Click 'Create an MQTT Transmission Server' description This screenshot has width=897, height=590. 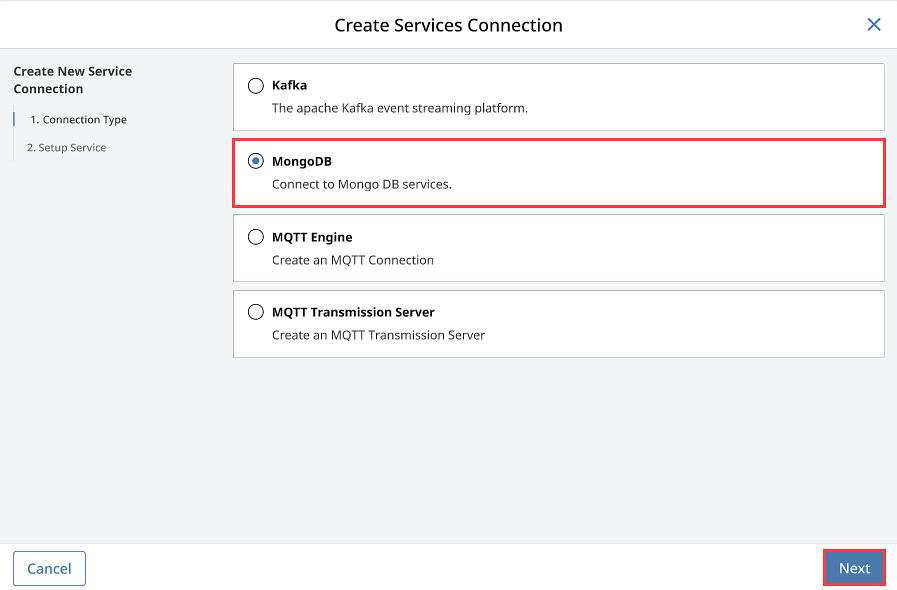[x=378, y=335]
